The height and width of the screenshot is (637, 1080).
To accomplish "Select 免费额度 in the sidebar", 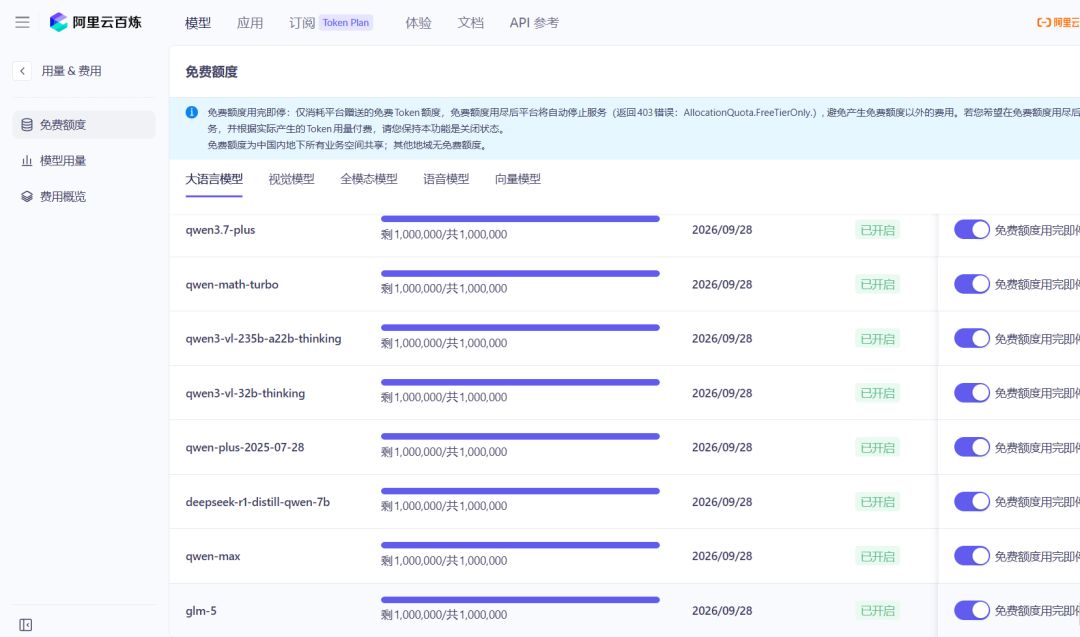I will 84,125.
